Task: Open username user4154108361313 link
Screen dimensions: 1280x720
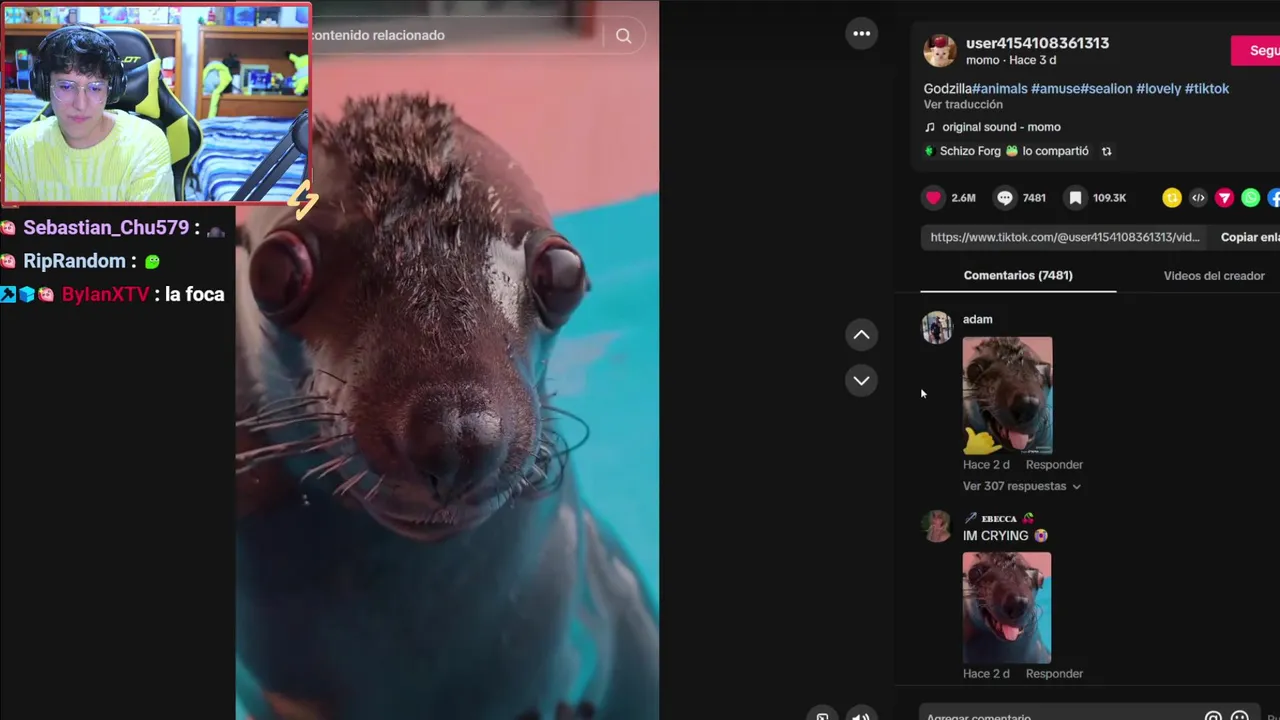Action: pos(1037,43)
